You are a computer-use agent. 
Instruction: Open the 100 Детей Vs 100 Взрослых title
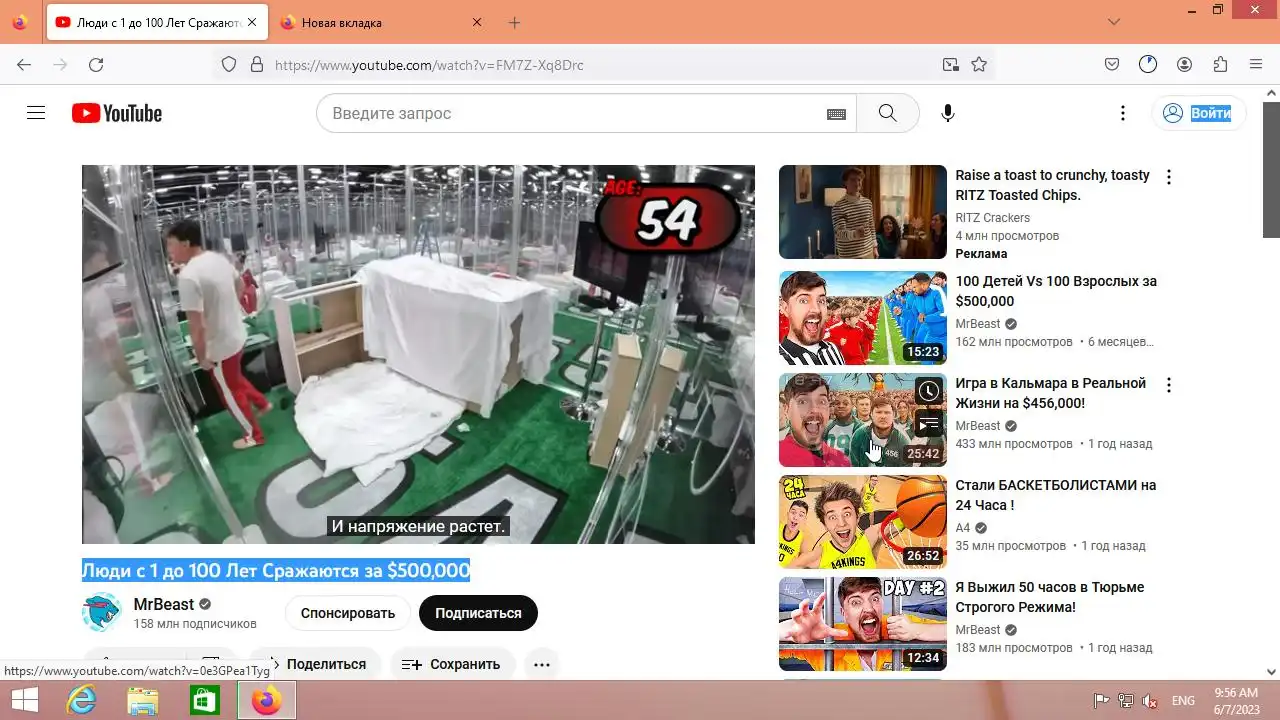[x=1056, y=291]
